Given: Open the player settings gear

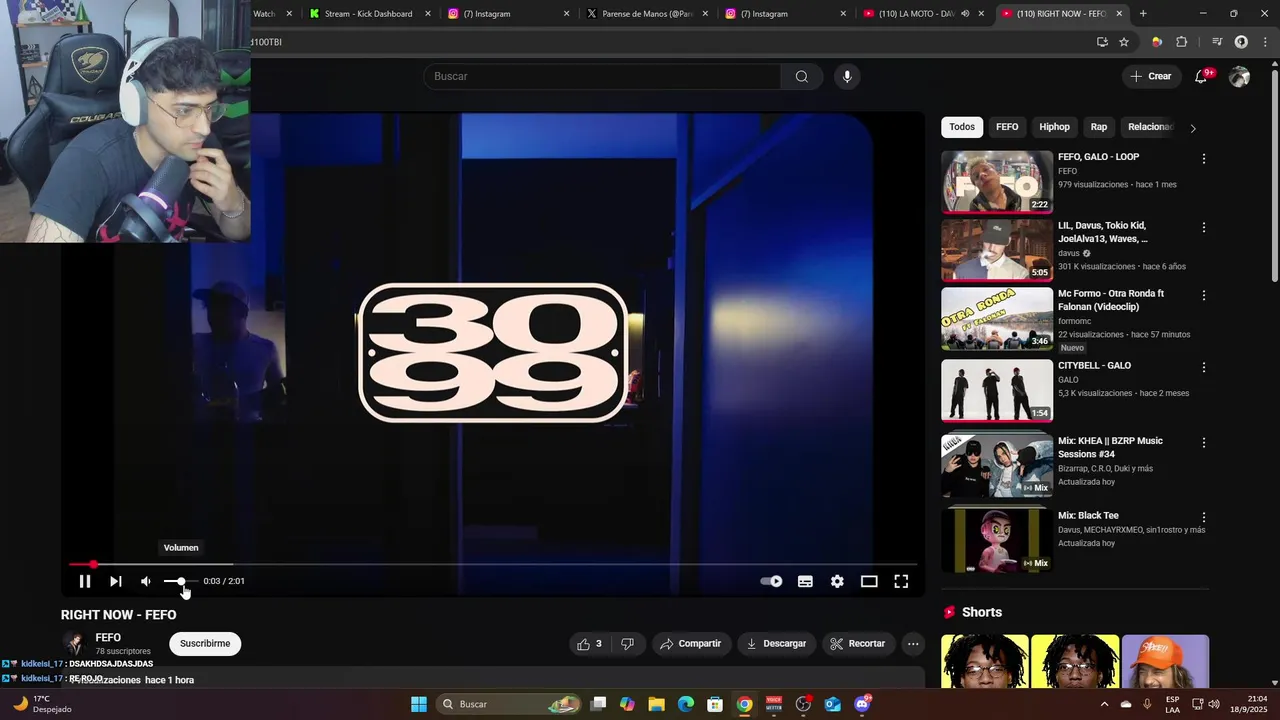Looking at the screenshot, I should click(837, 581).
